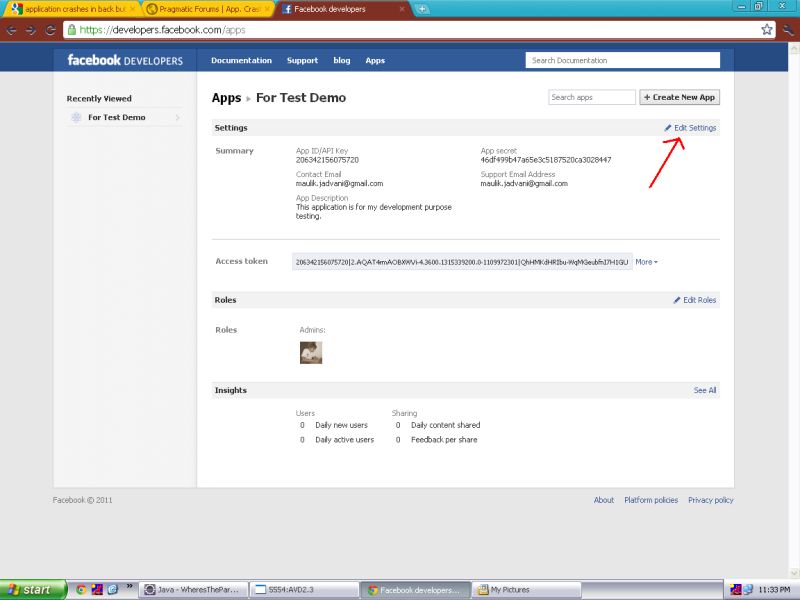Open the Windows Start menu
The image size is (800, 600).
coord(30,590)
